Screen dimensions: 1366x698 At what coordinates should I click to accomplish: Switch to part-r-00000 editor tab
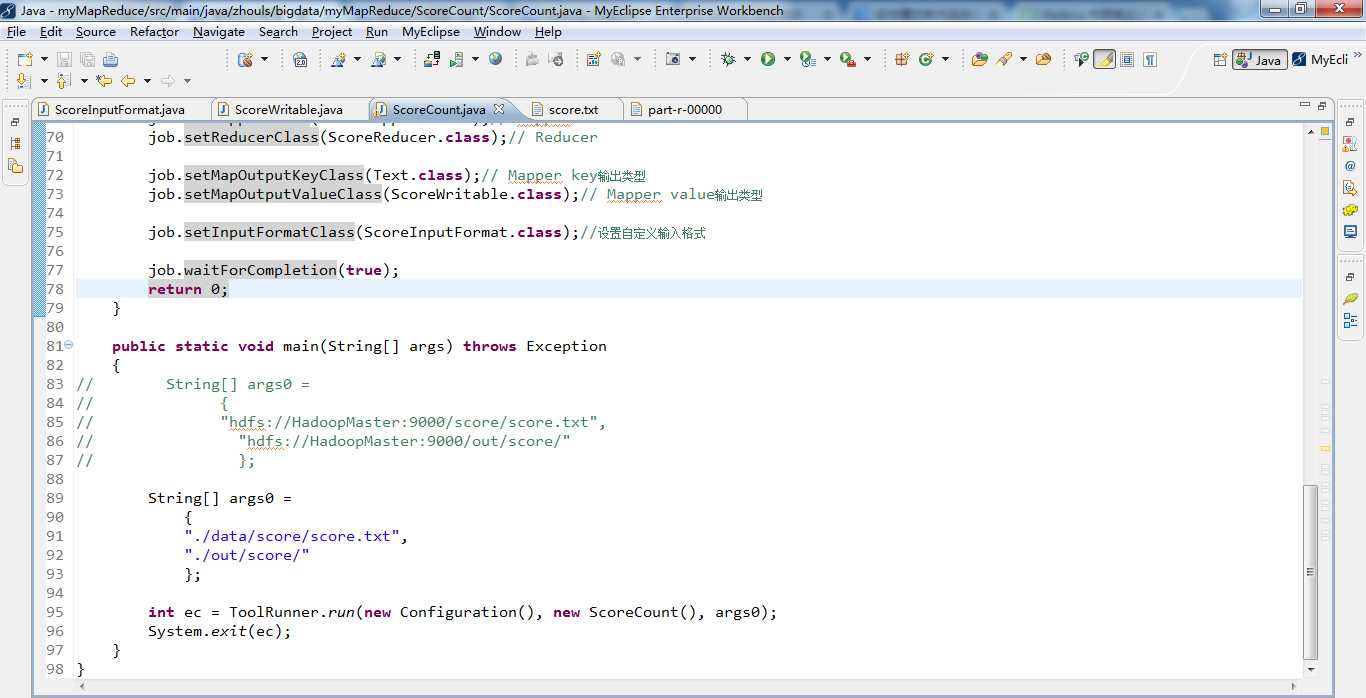(684, 109)
